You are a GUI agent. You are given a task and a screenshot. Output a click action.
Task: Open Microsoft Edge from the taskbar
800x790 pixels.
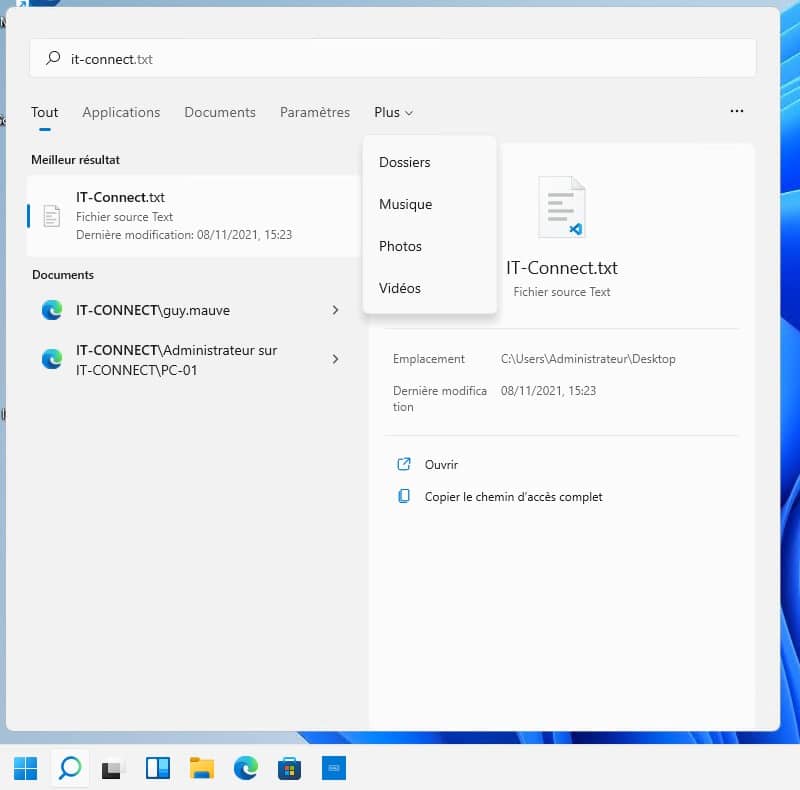point(246,768)
